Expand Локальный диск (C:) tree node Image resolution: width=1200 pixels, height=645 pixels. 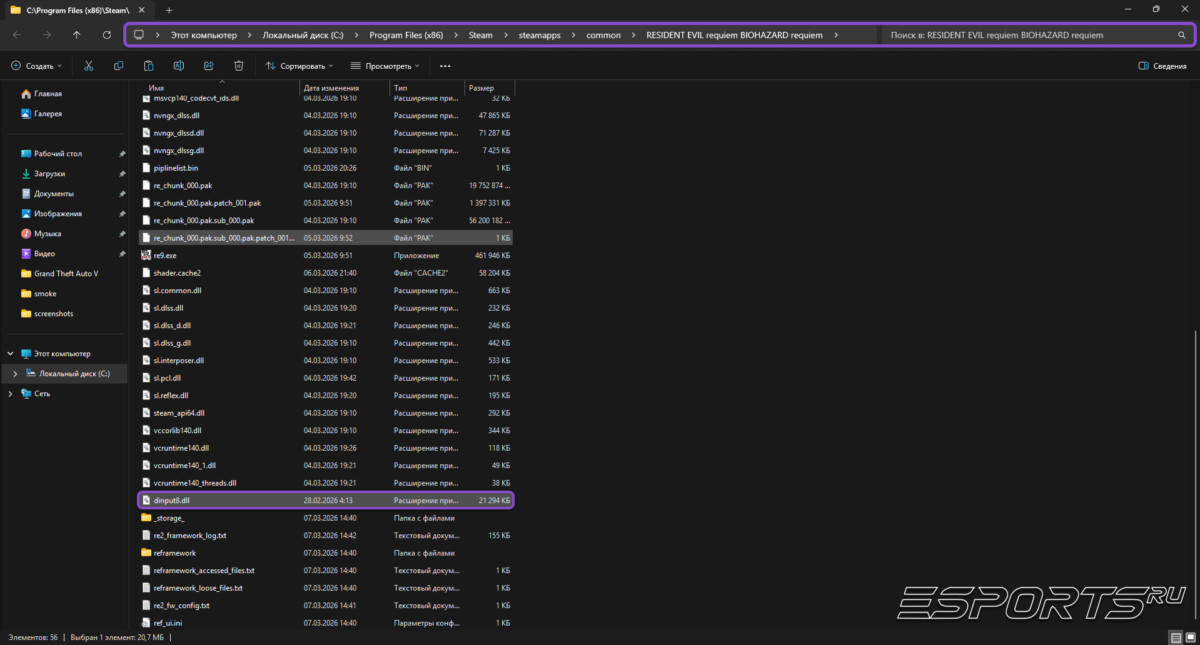pos(14,373)
